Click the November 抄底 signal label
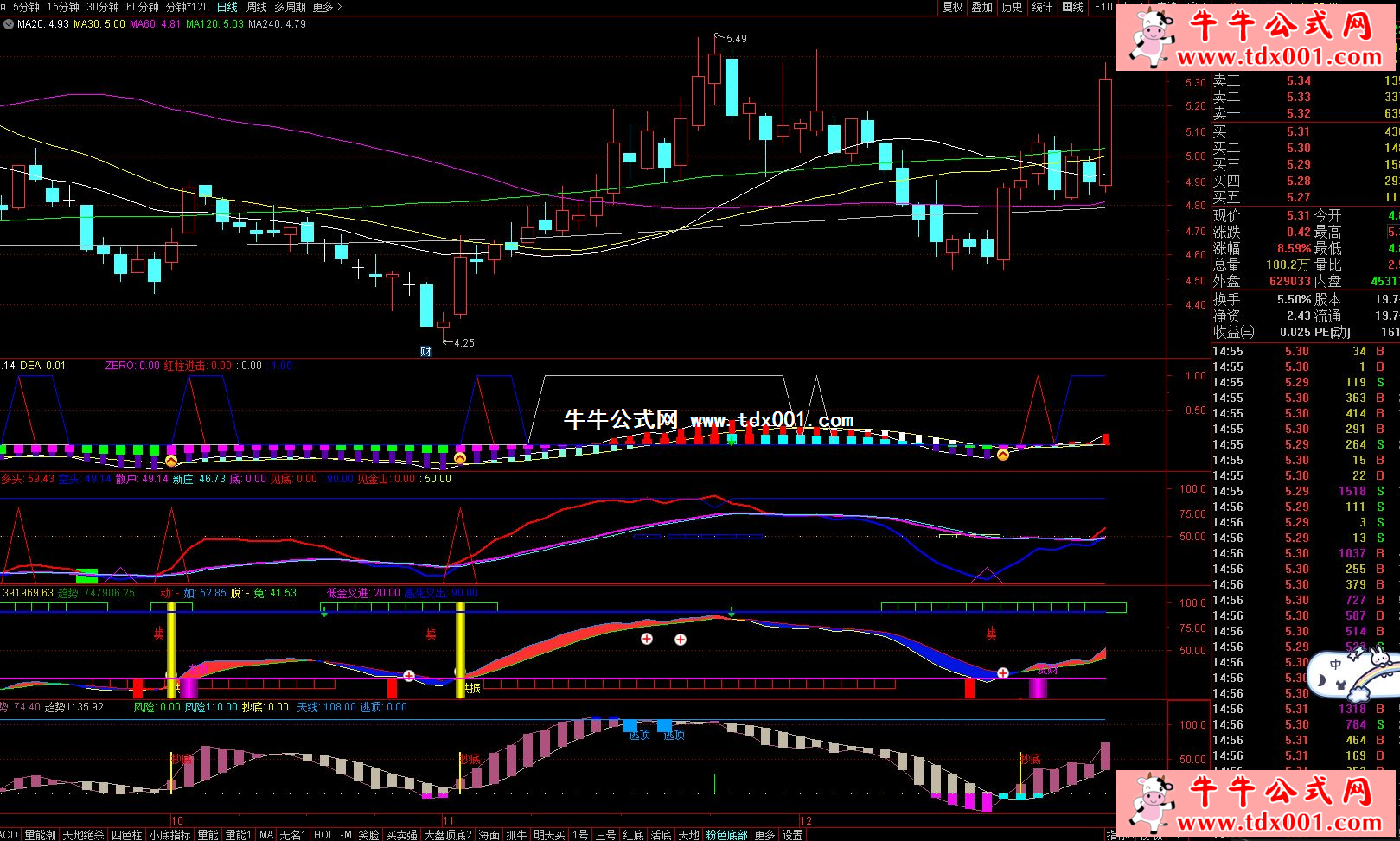 coord(470,759)
